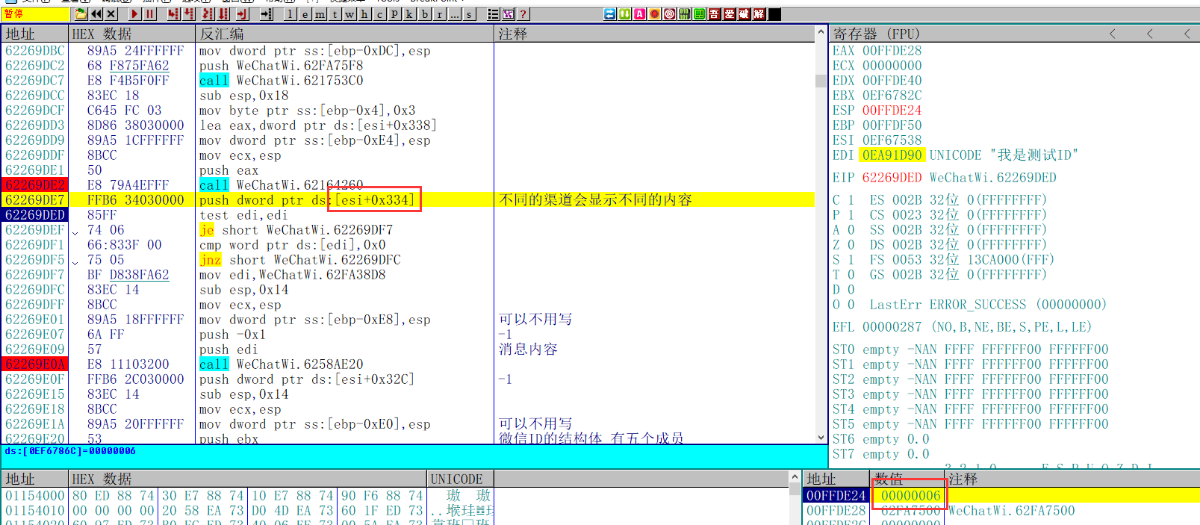Click the red '破' character icon
The image size is (1200, 525).
click(x=744, y=14)
